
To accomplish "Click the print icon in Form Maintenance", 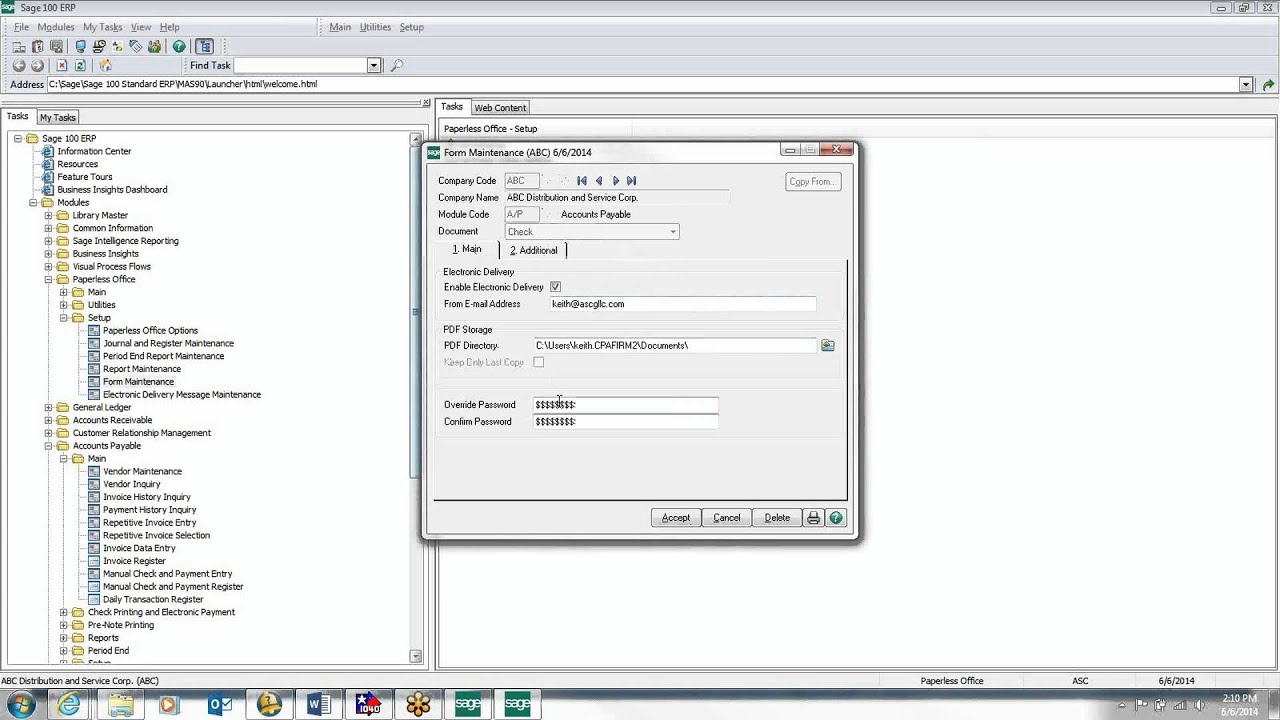I will coord(813,518).
